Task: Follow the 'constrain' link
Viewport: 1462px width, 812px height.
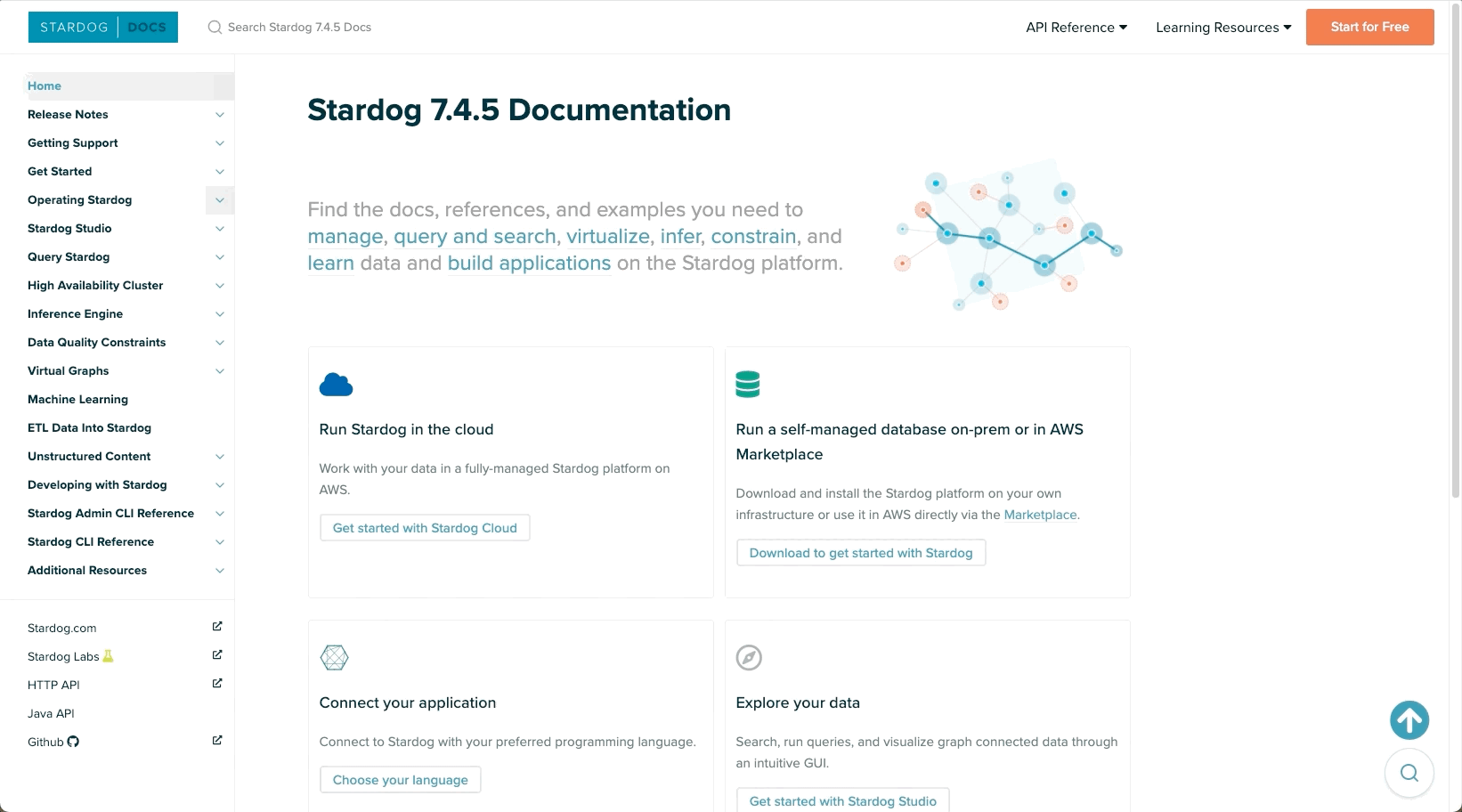Action: [753, 237]
